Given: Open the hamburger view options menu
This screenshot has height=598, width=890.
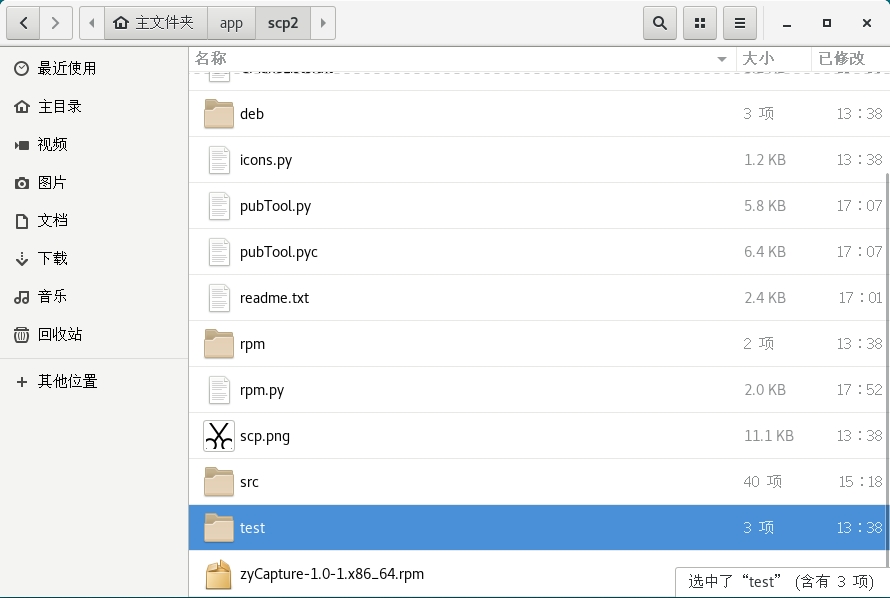Looking at the screenshot, I should 740,23.
